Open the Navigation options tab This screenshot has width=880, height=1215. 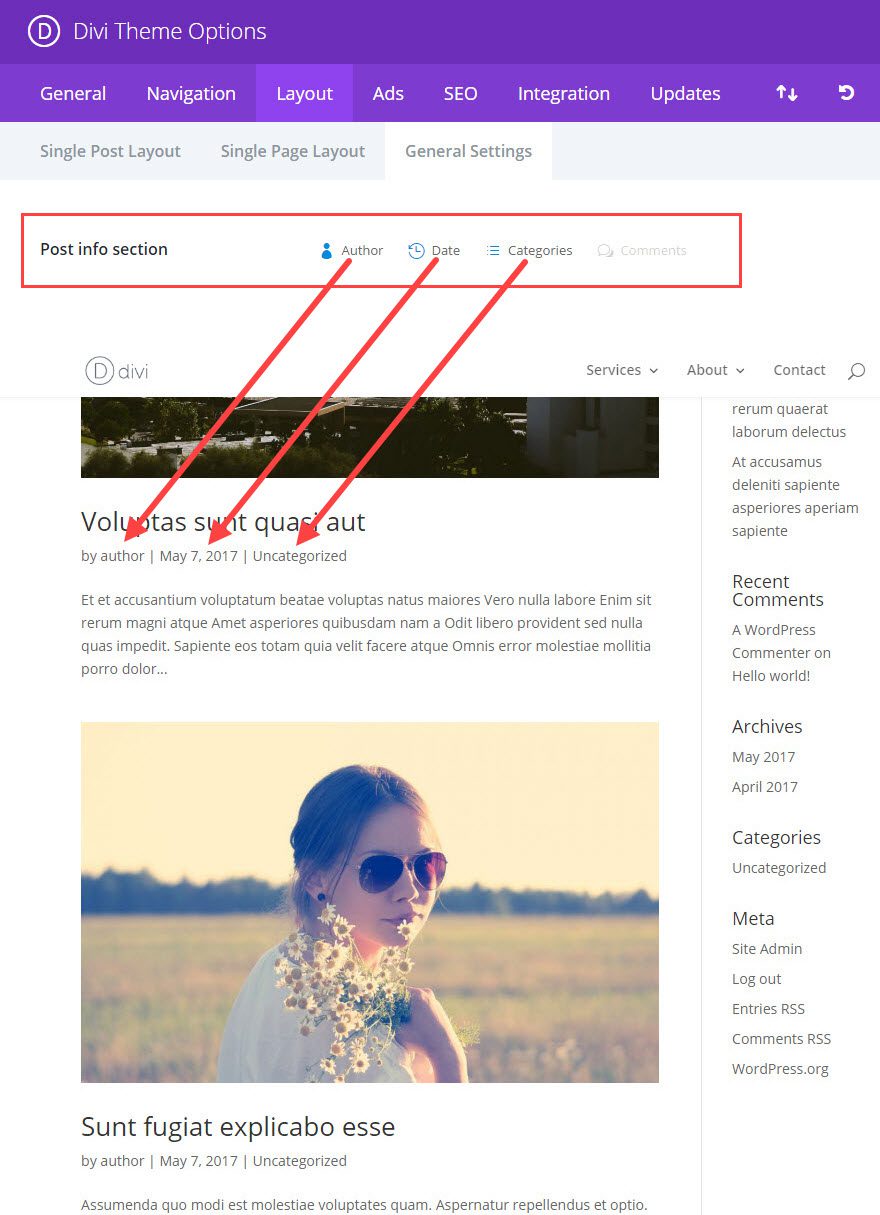point(191,93)
